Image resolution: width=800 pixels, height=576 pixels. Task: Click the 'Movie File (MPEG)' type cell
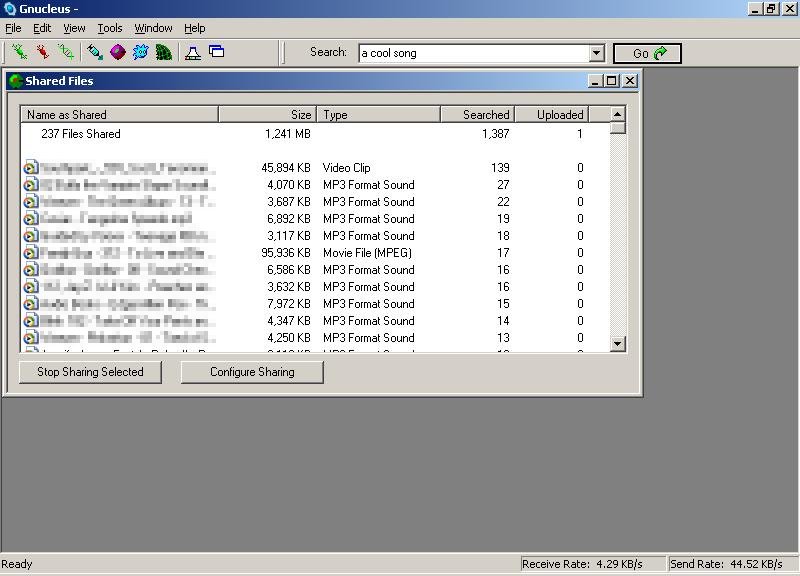coord(367,253)
